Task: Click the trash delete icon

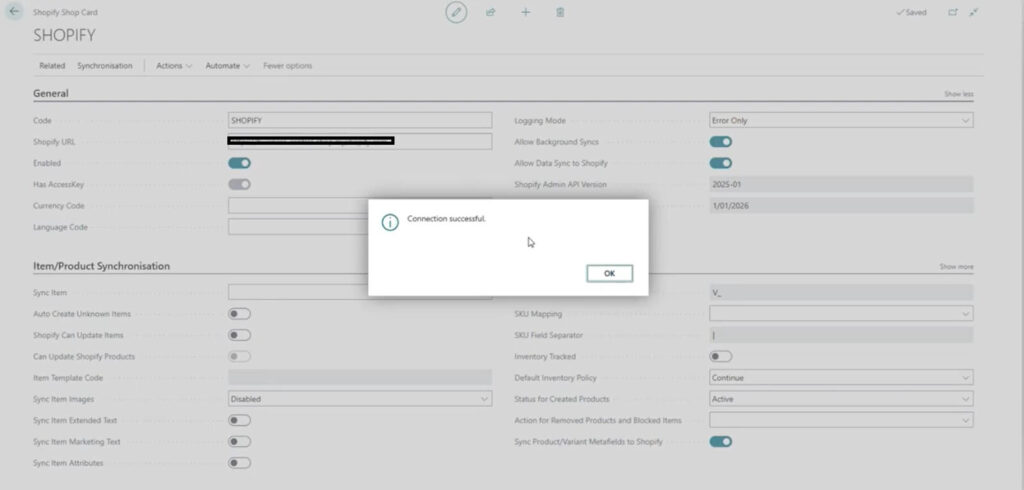Action: tap(560, 12)
